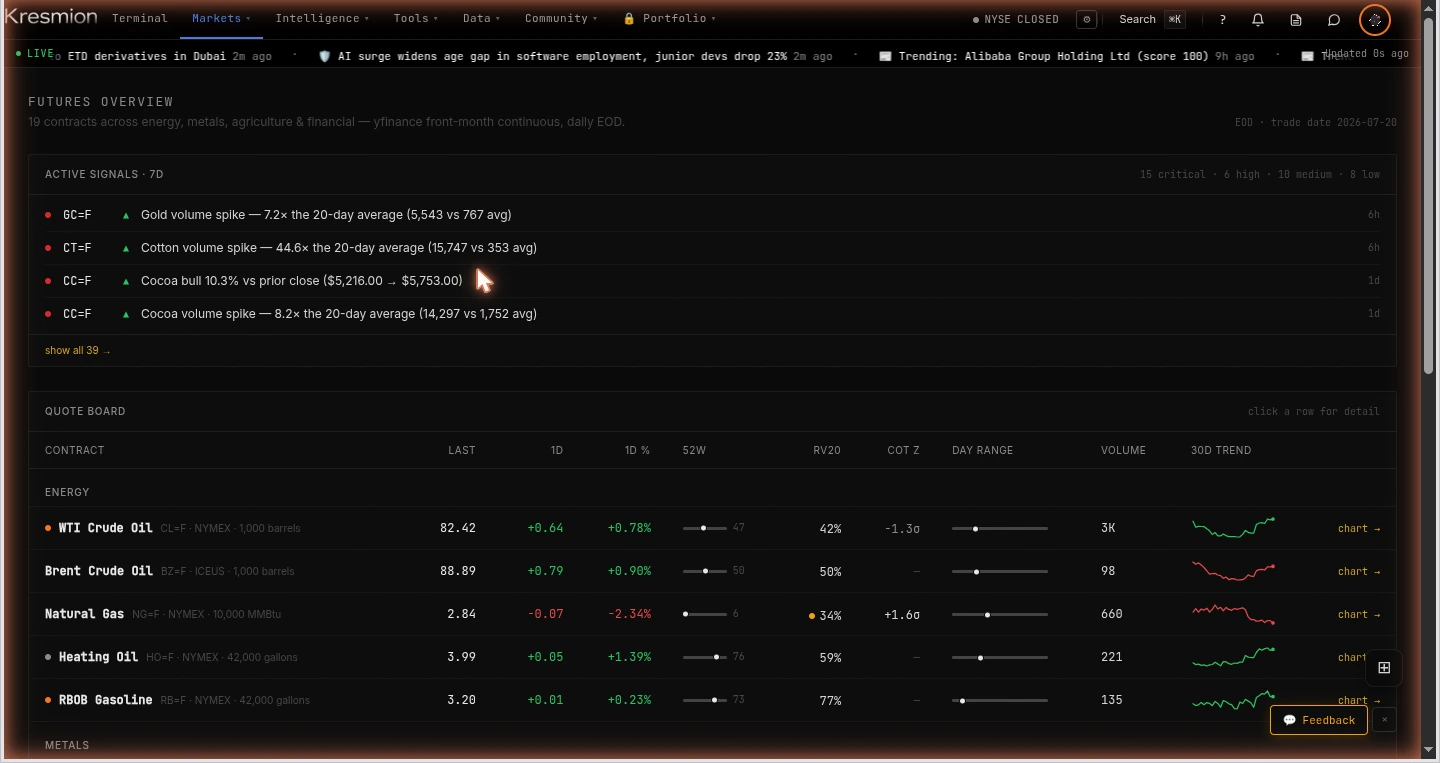The height and width of the screenshot is (763, 1440).
Task: Click the CT=F ticker symbol
Action: tap(77, 248)
